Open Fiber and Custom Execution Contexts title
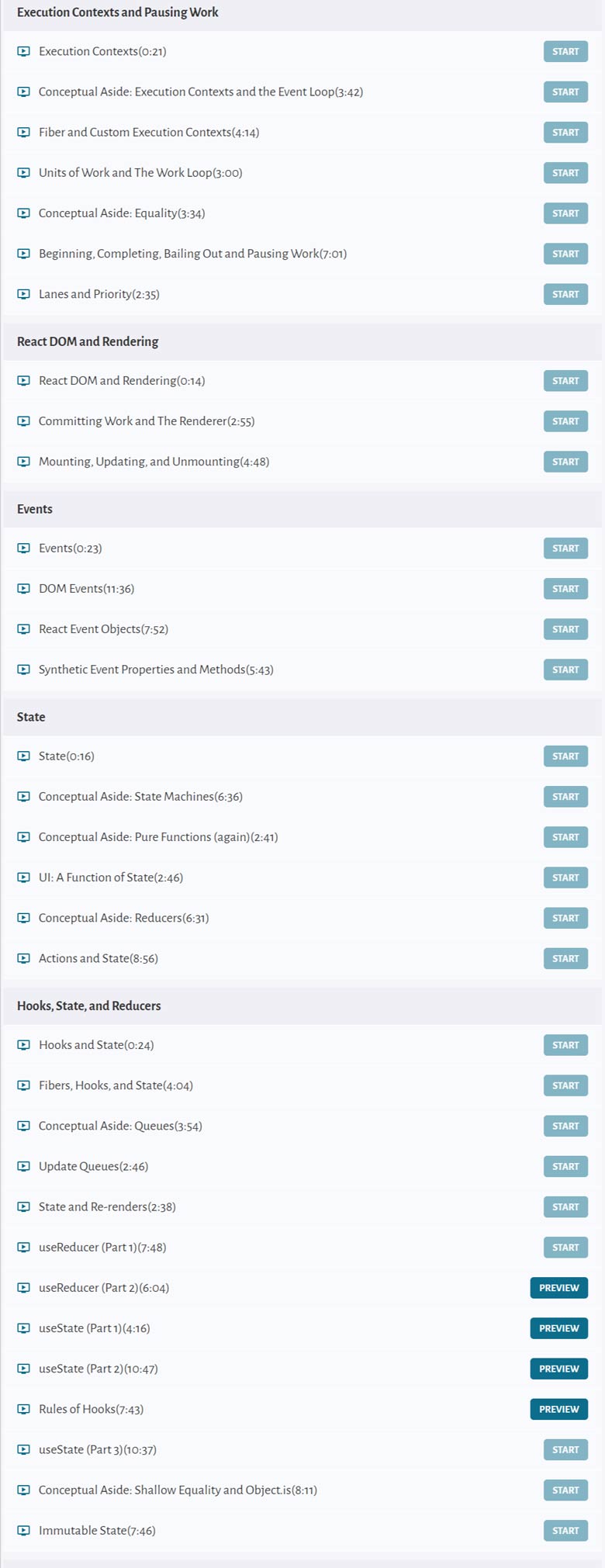This screenshot has width=605, height=1568. (x=149, y=132)
